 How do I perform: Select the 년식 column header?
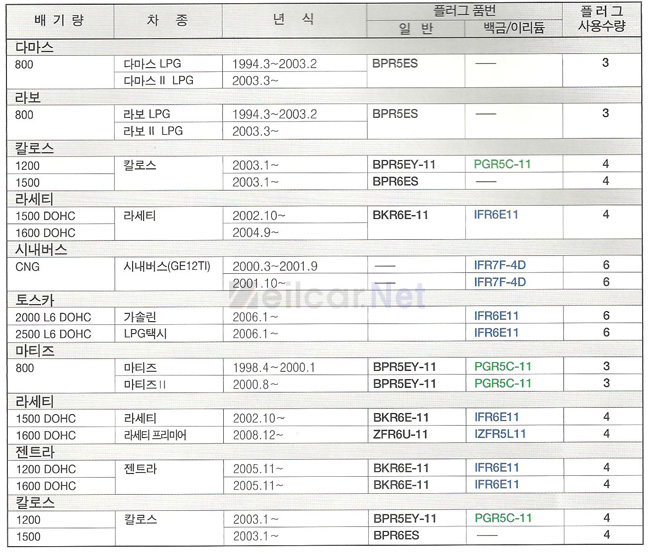[293, 19]
